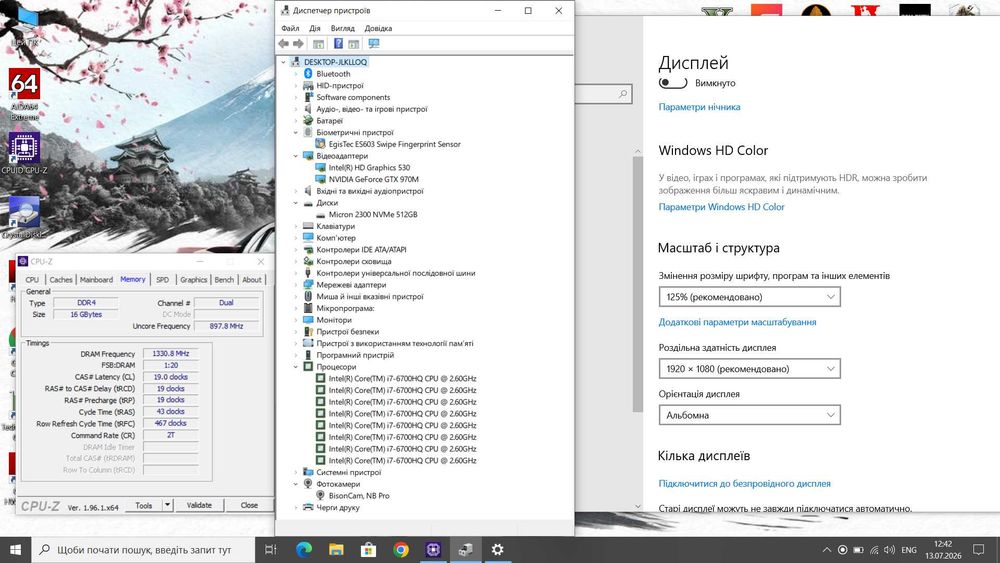Click the search magnifier in Settings search box
The image size is (1000, 563).
tap(623, 94)
